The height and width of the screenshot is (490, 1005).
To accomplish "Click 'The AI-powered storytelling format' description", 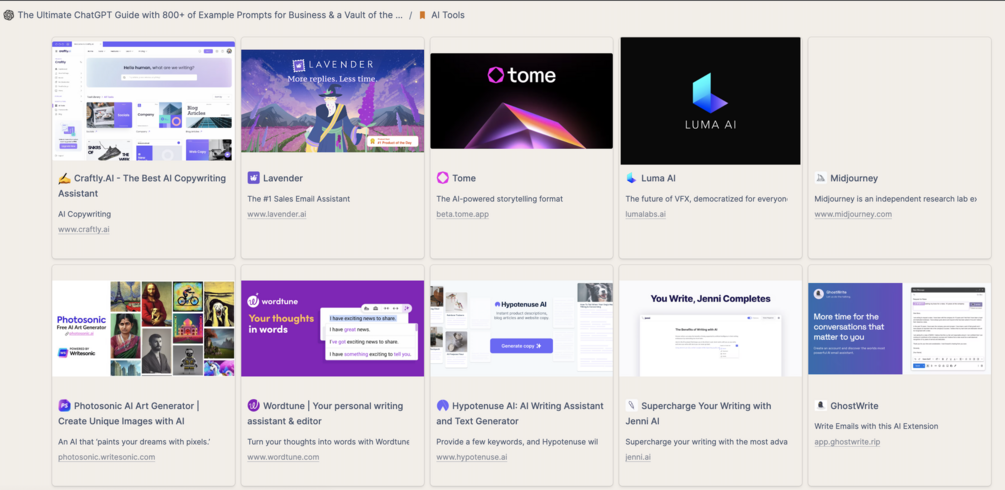I will coord(500,199).
